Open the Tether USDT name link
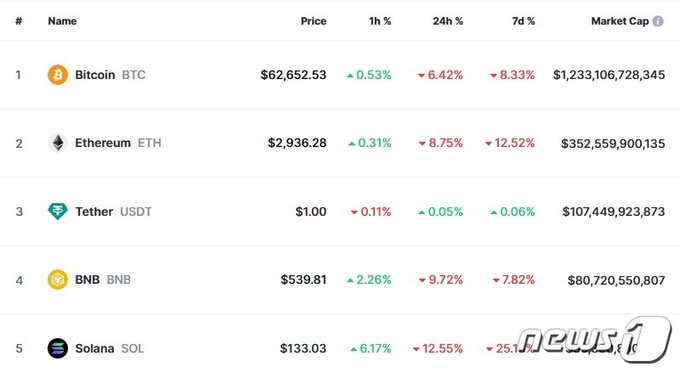680x373 pixels. 113,211
